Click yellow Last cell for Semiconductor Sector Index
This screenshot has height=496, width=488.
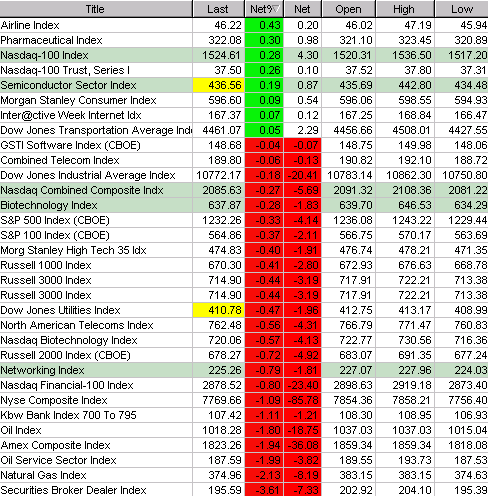(x=219, y=85)
